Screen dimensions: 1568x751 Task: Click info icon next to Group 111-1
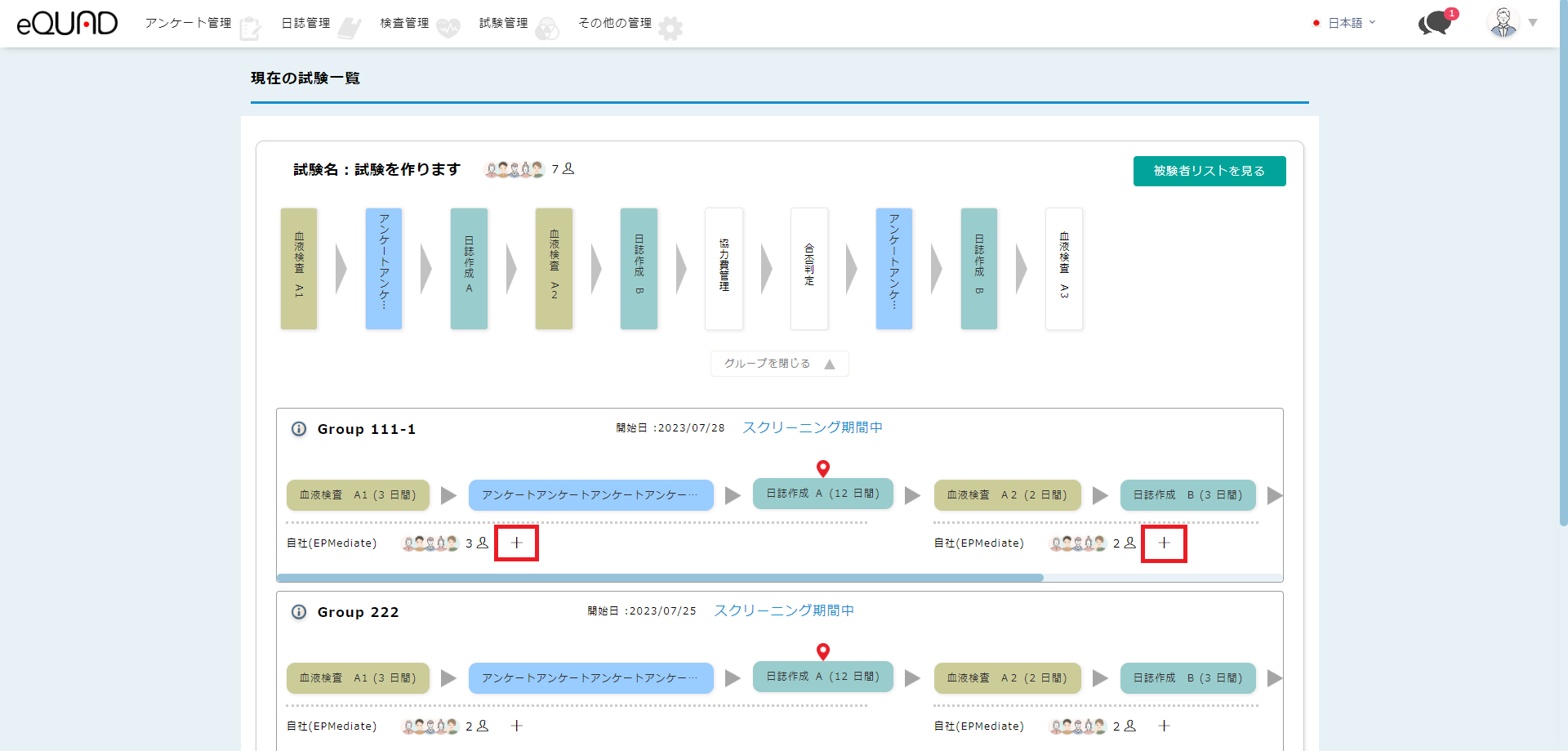(x=299, y=429)
